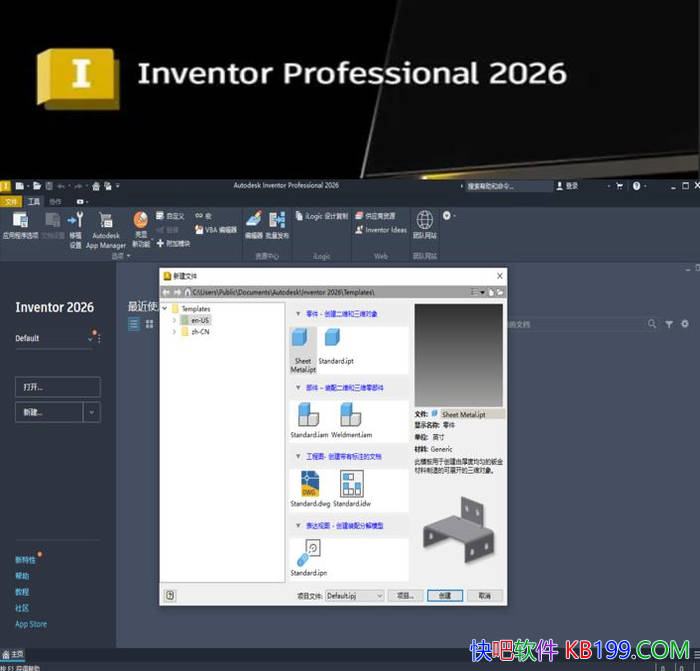This screenshot has height=671, width=700.
Task: Switch recent files to list view
Action: click(133, 324)
